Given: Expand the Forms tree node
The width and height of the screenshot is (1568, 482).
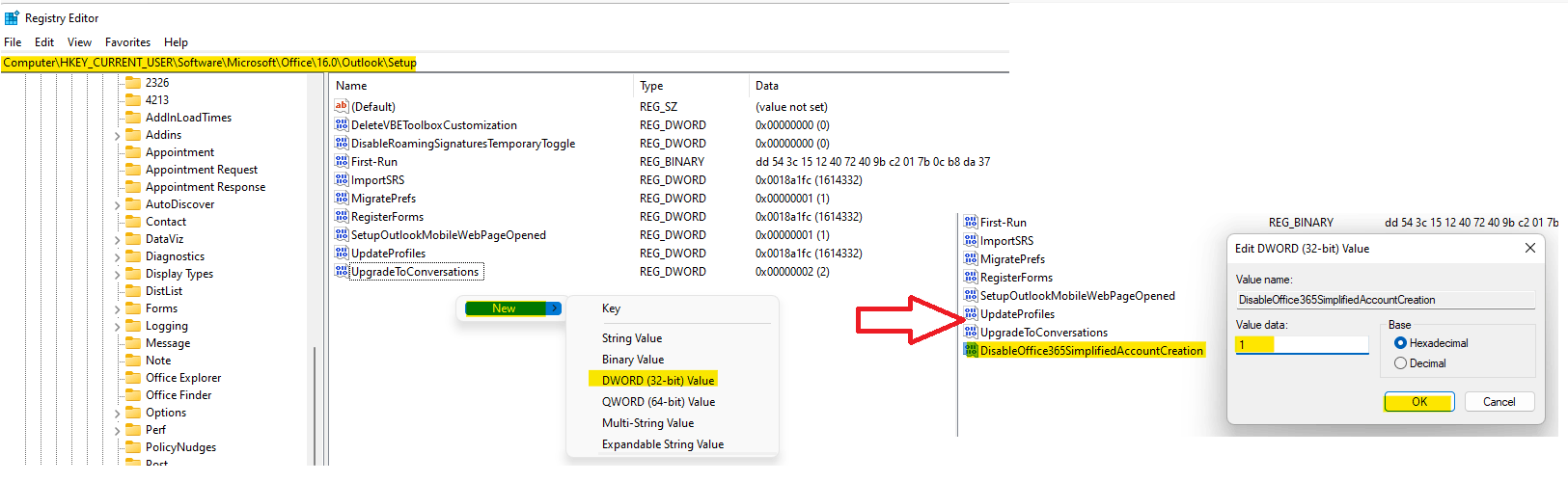Looking at the screenshot, I should [x=118, y=308].
